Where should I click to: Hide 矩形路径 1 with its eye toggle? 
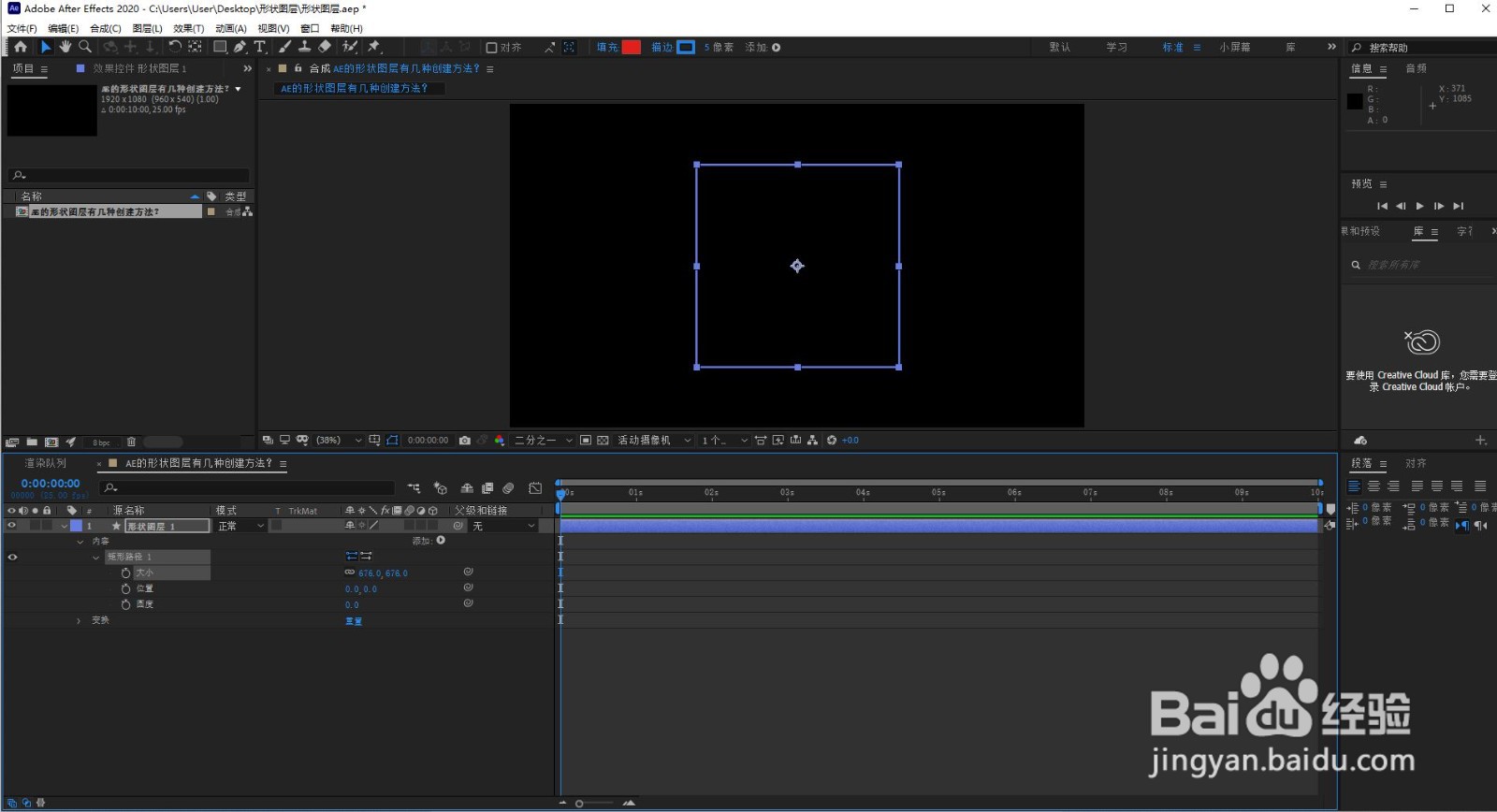(x=12, y=557)
